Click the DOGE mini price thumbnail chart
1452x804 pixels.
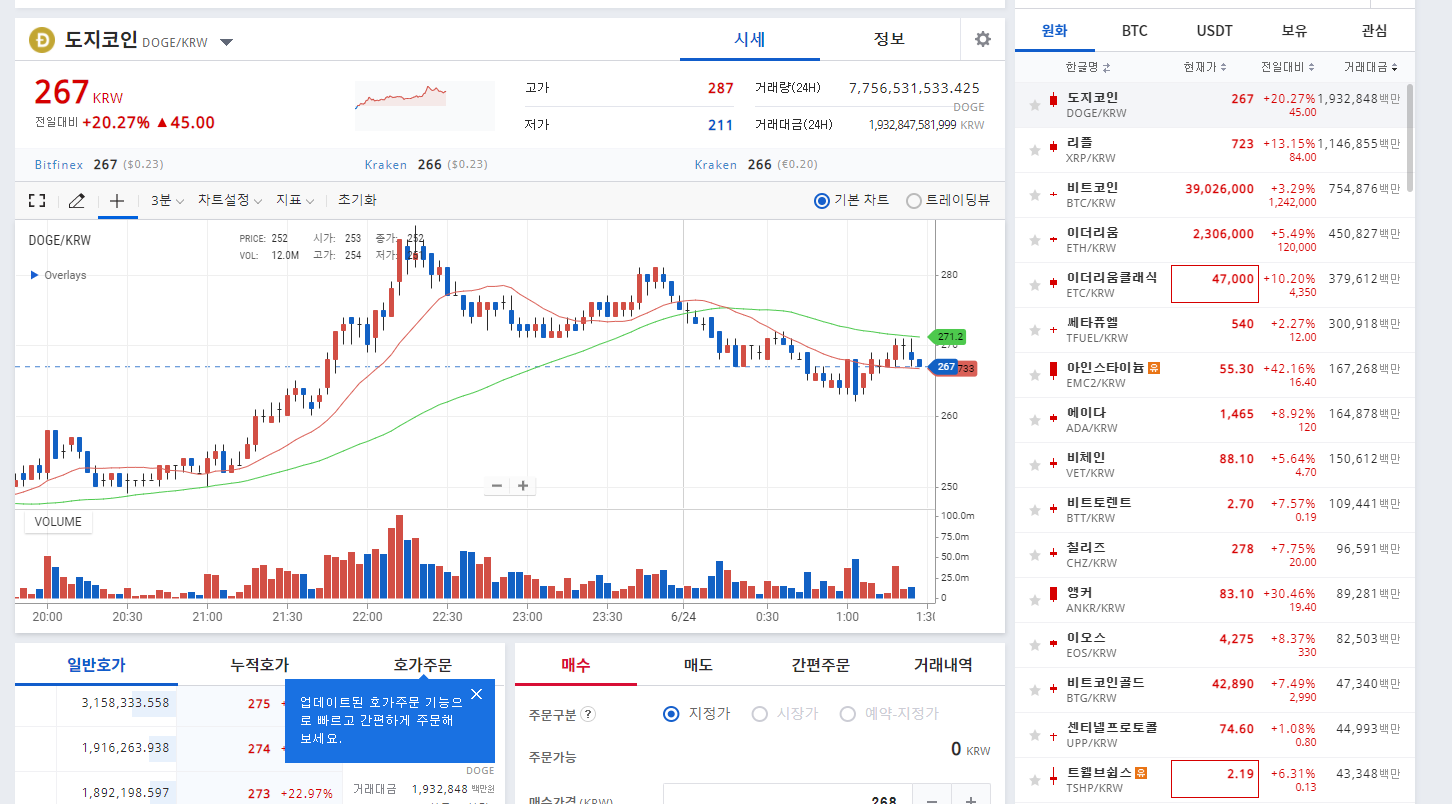424,106
